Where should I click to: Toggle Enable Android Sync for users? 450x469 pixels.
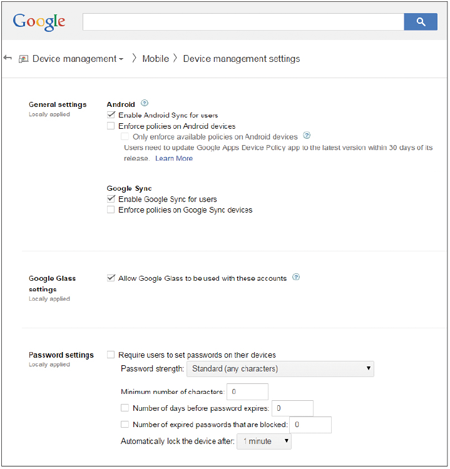(111, 115)
